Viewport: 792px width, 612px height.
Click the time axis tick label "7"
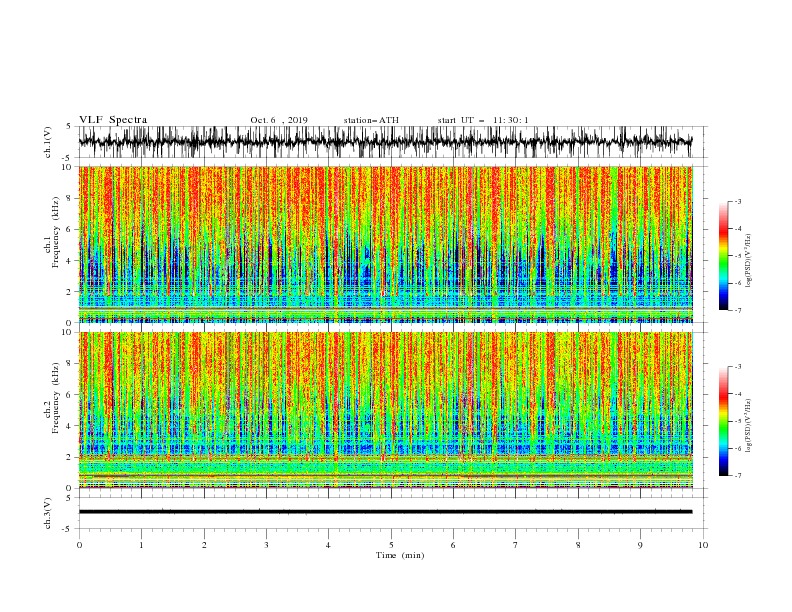516,545
